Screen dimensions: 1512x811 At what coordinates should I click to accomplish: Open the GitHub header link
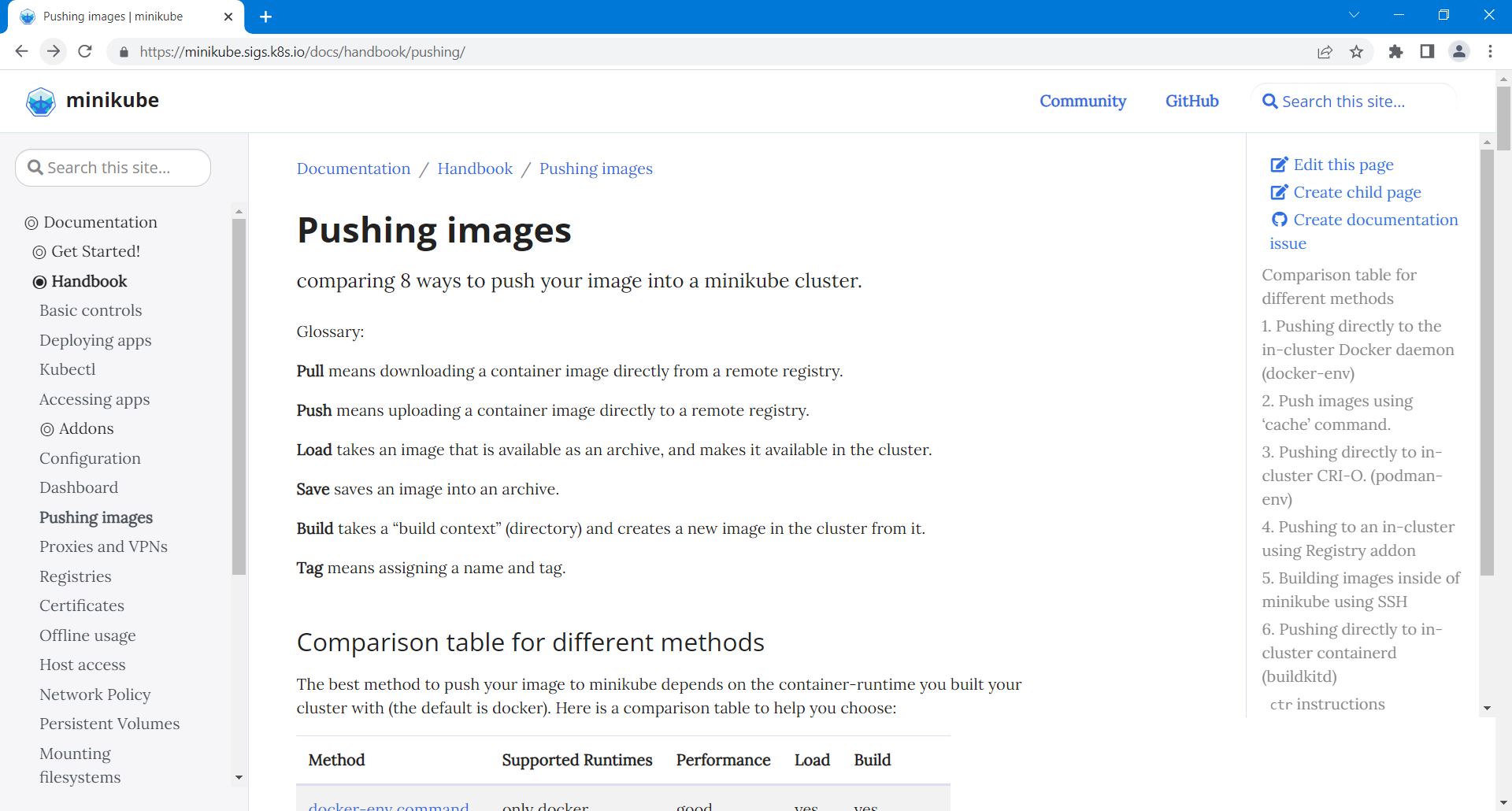pos(1191,101)
